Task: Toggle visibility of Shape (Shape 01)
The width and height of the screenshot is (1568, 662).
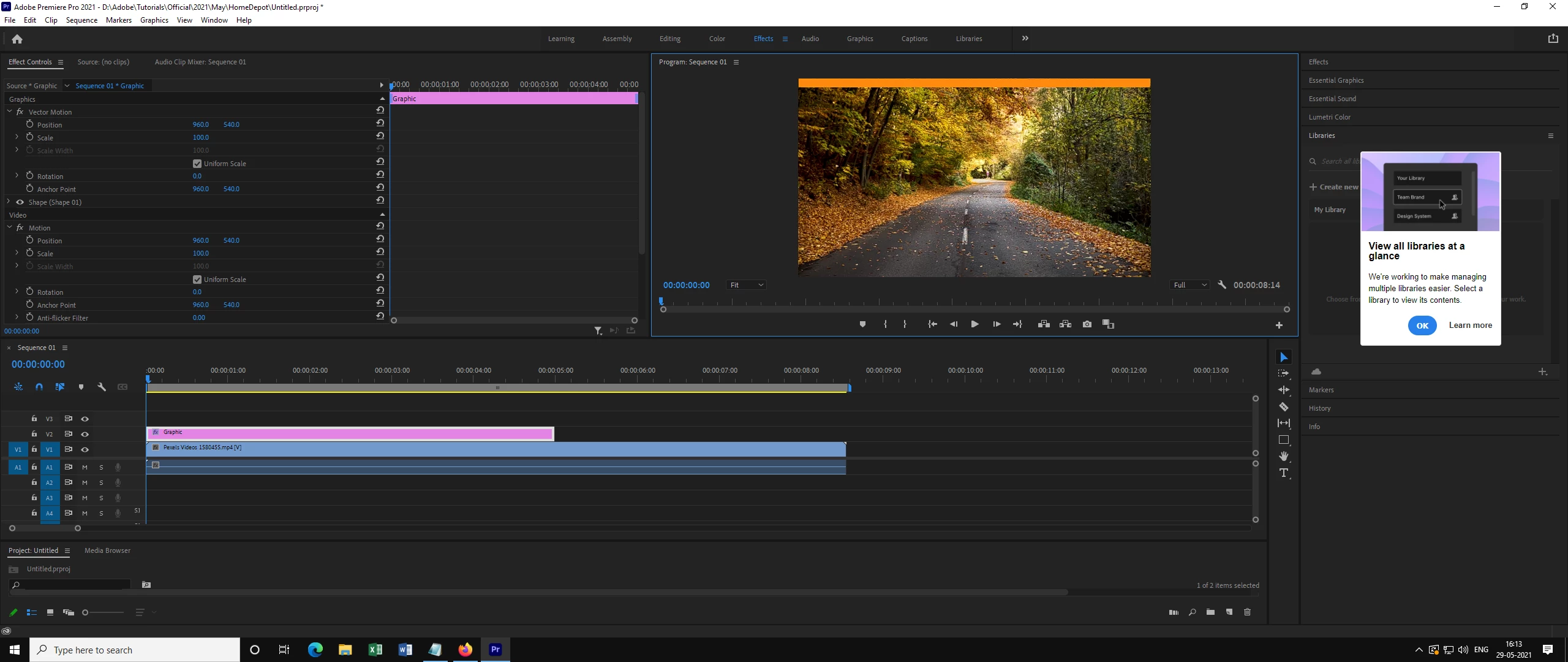Action: (x=20, y=202)
